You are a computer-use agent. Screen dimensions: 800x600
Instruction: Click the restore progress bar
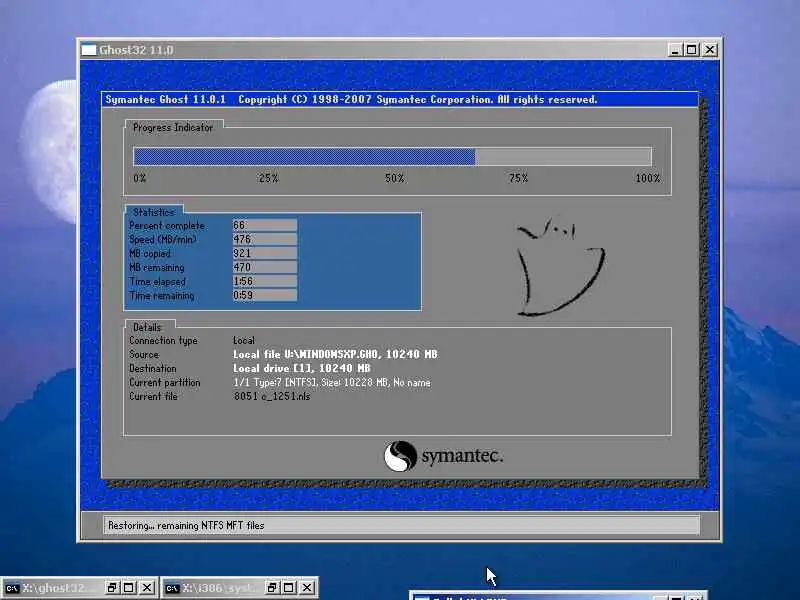[x=392, y=156]
